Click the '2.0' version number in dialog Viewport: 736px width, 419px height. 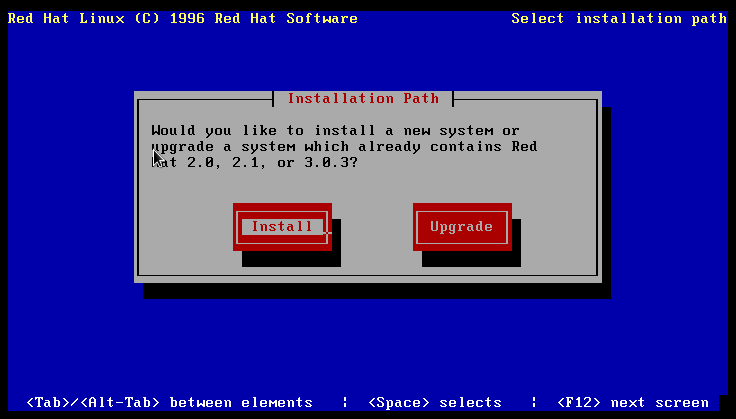[197, 162]
